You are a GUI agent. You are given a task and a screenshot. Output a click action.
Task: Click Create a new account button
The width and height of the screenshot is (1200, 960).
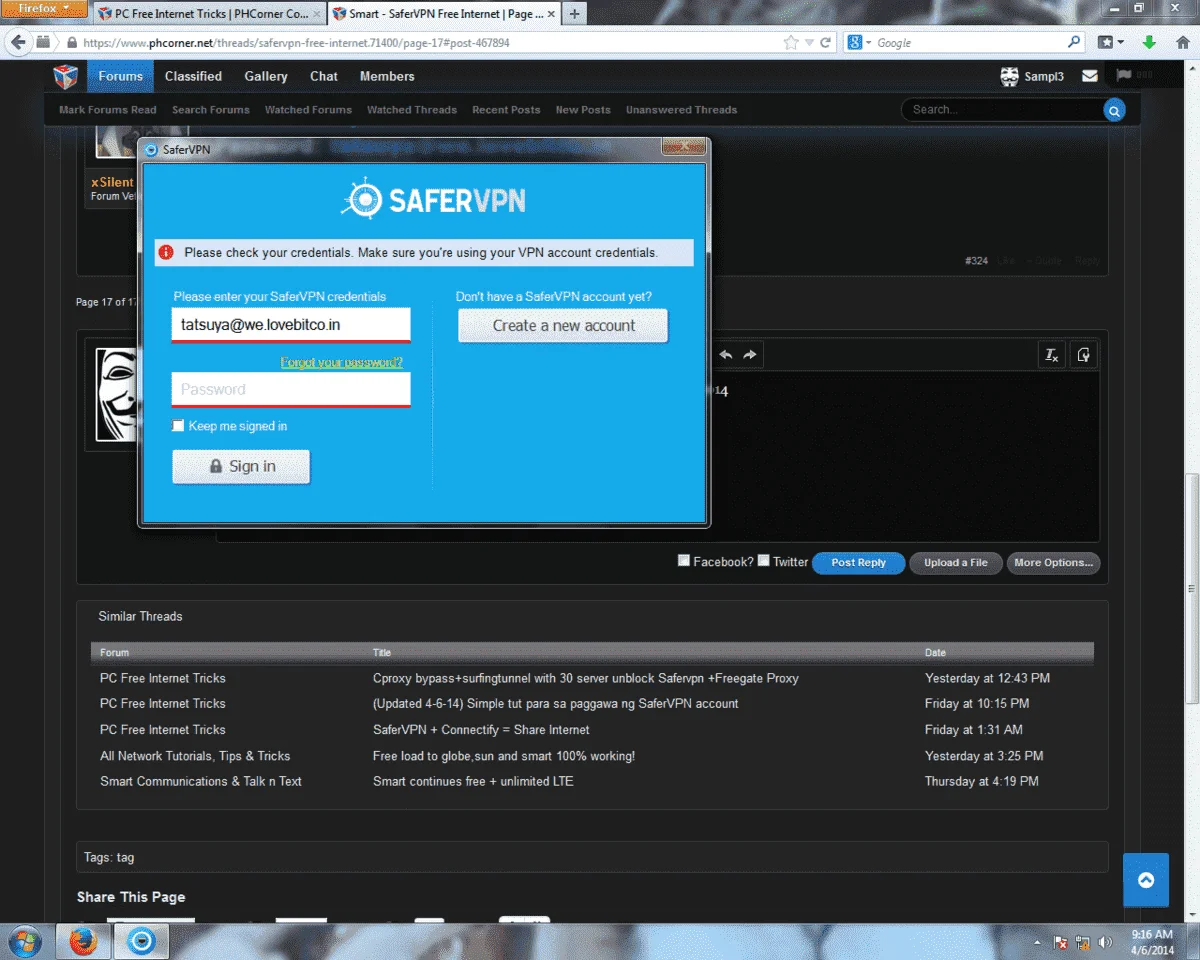(x=563, y=326)
